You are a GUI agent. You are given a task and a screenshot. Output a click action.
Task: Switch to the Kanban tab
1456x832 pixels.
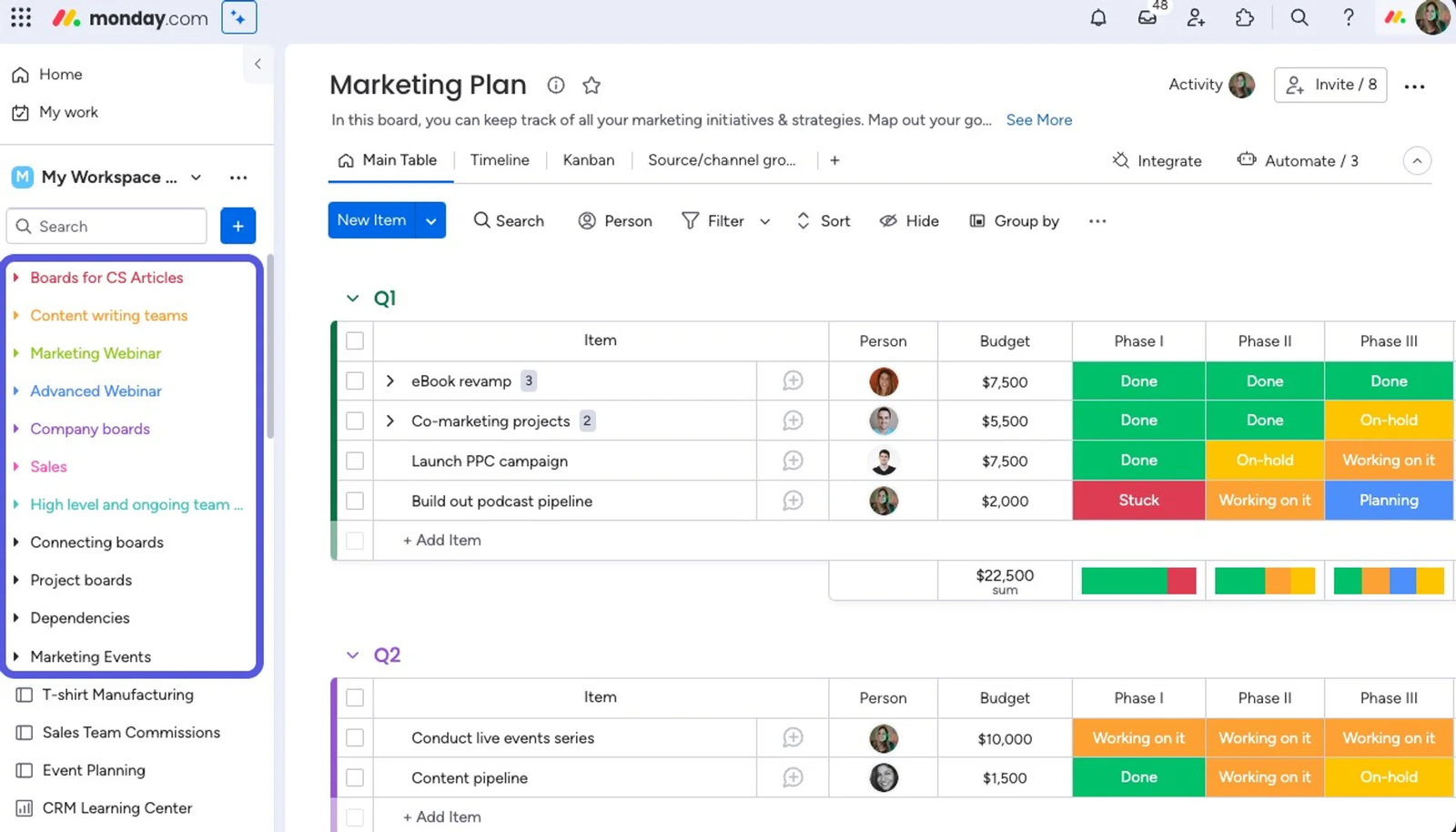[588, 159]
